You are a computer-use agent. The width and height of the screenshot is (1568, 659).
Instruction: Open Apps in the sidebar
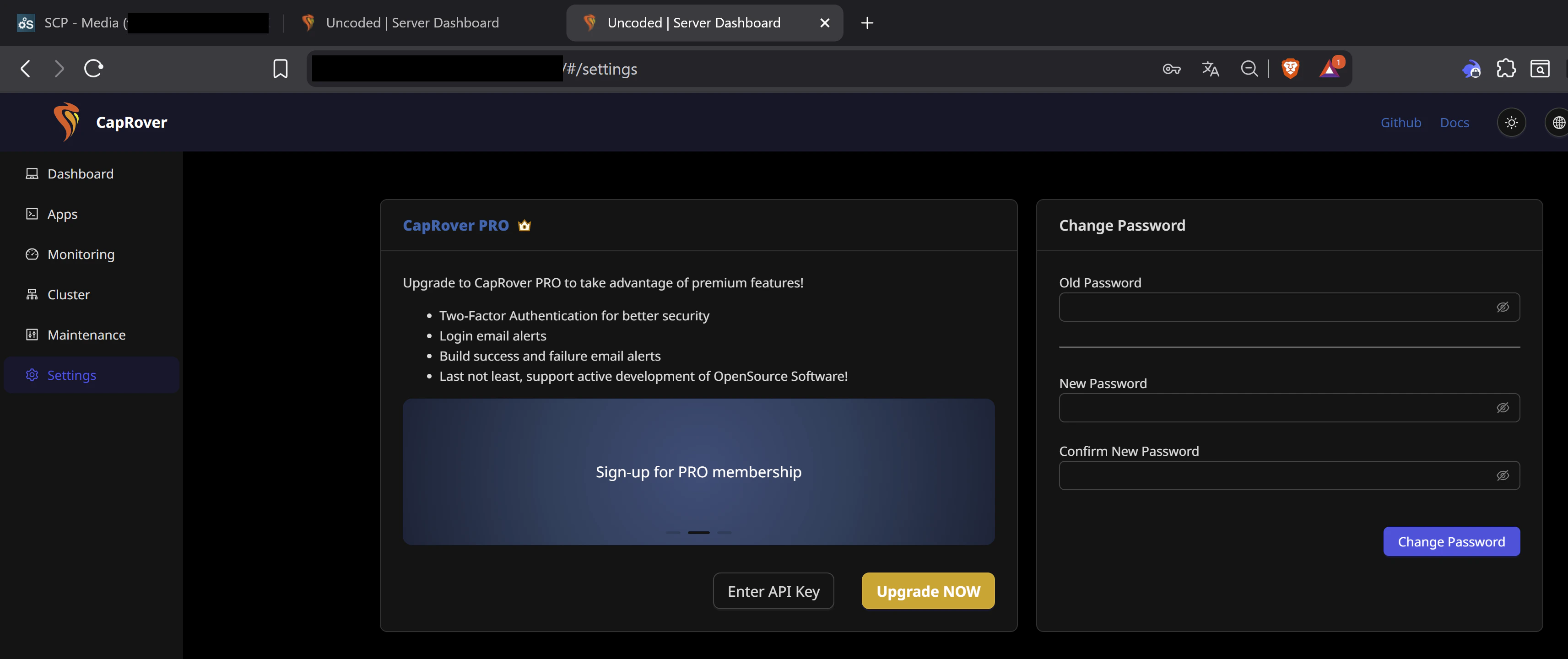91,214
